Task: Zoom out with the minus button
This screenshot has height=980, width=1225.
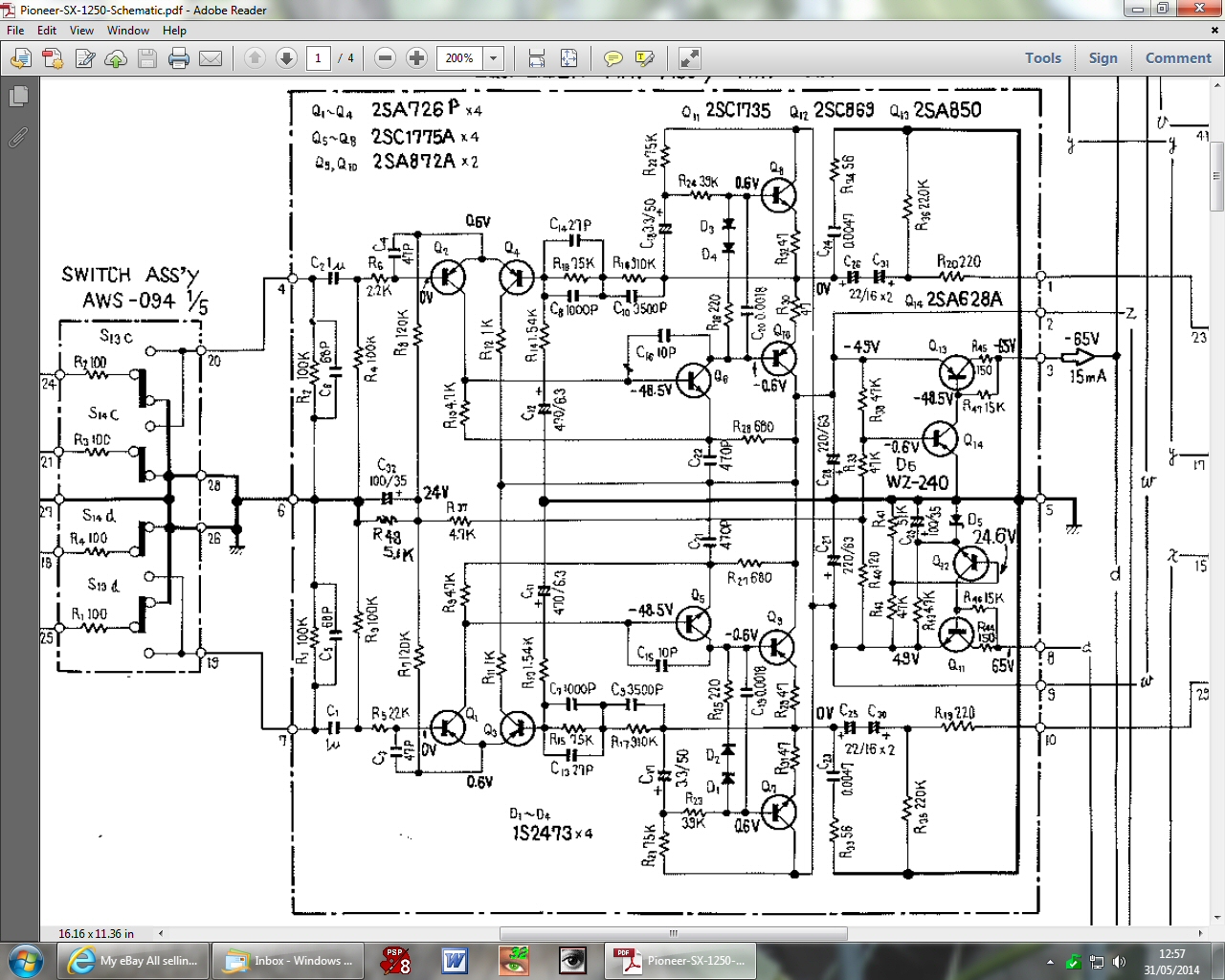Action: point(386,57)
